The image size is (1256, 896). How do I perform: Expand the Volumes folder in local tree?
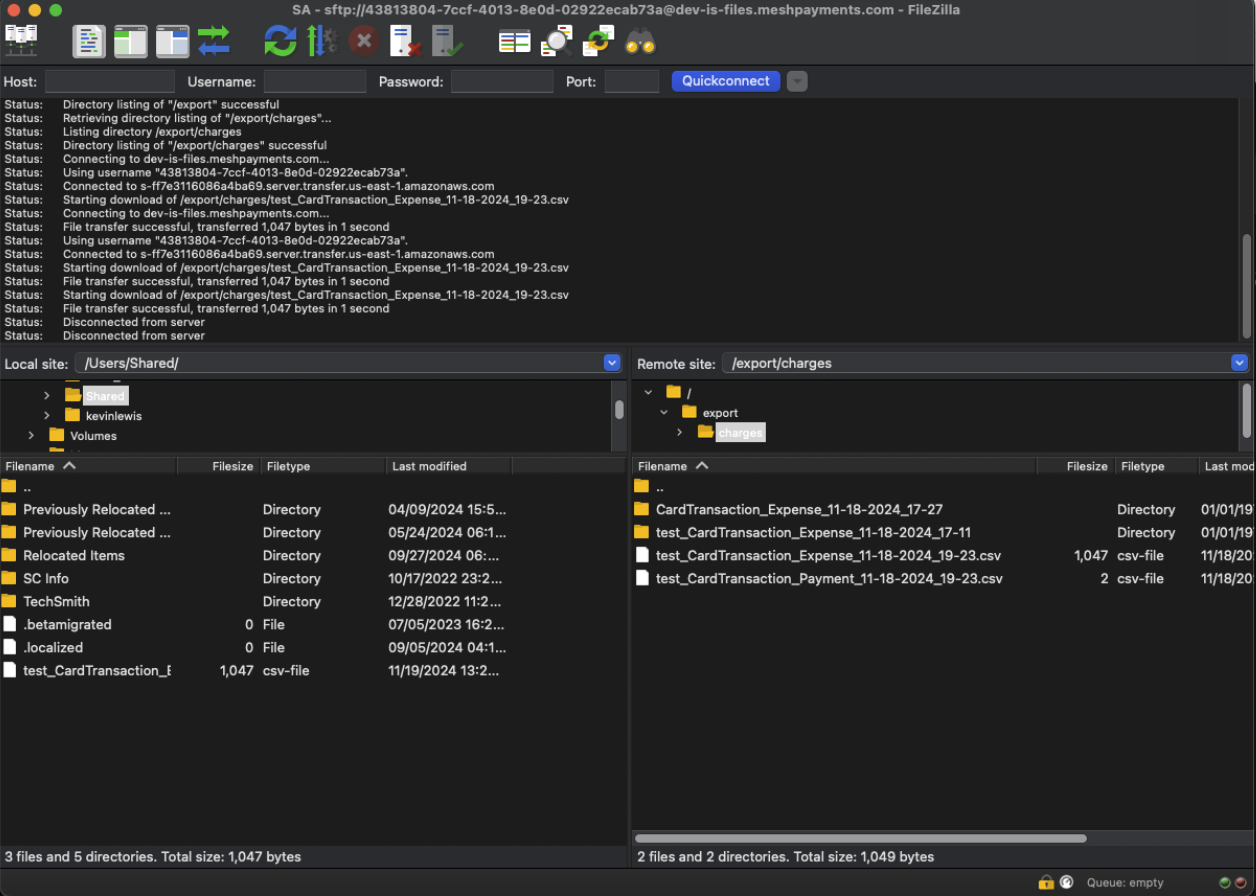[x=31, y=435]
